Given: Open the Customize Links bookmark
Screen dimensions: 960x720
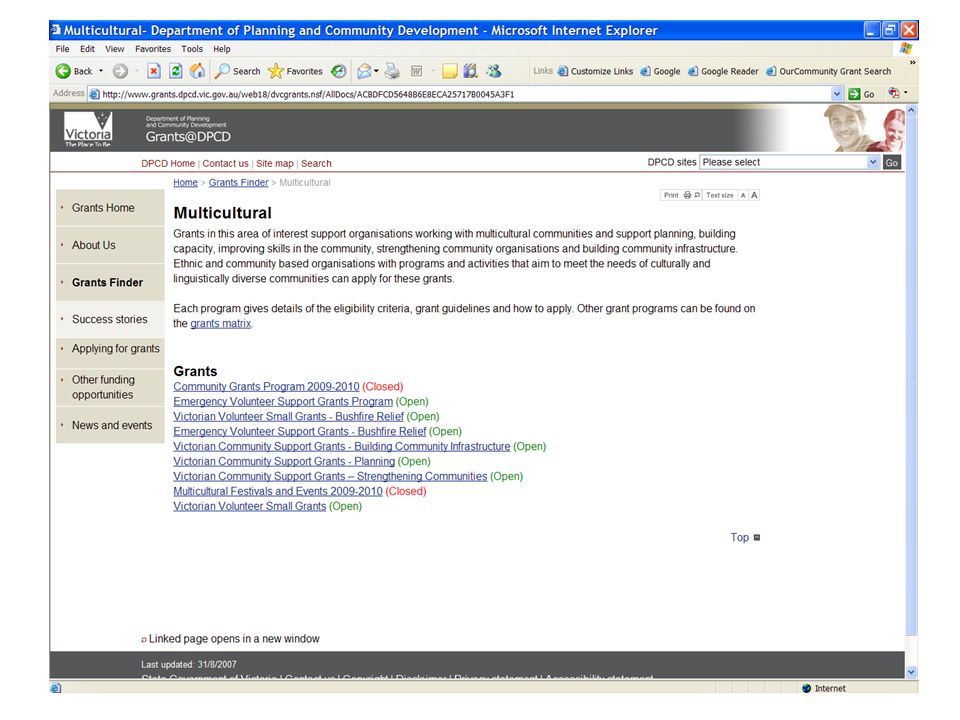Looking at the screenshot, I should pyautogui.click(x=595, y=72).
